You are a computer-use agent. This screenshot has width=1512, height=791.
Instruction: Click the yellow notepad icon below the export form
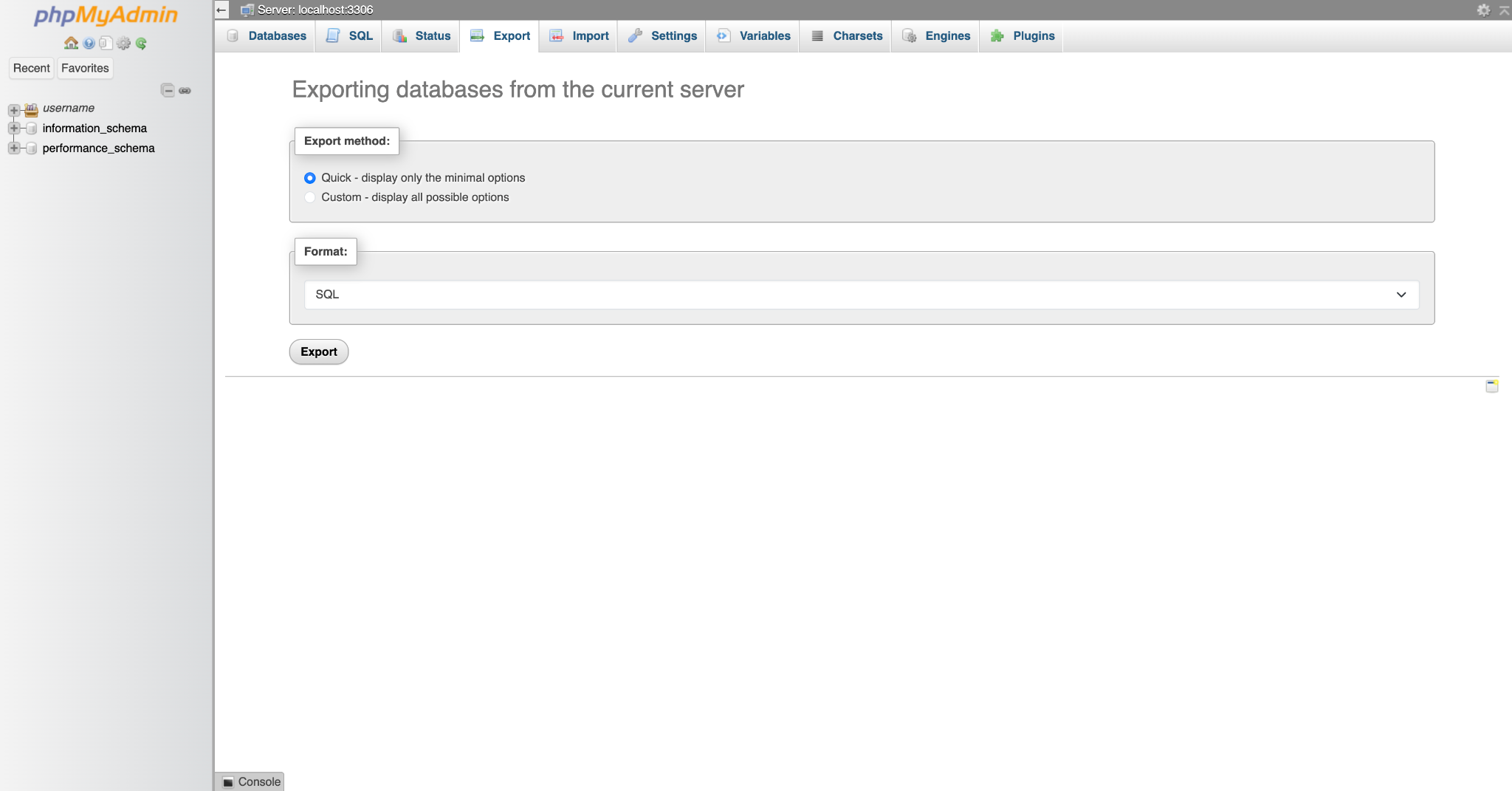point(1491,386)
